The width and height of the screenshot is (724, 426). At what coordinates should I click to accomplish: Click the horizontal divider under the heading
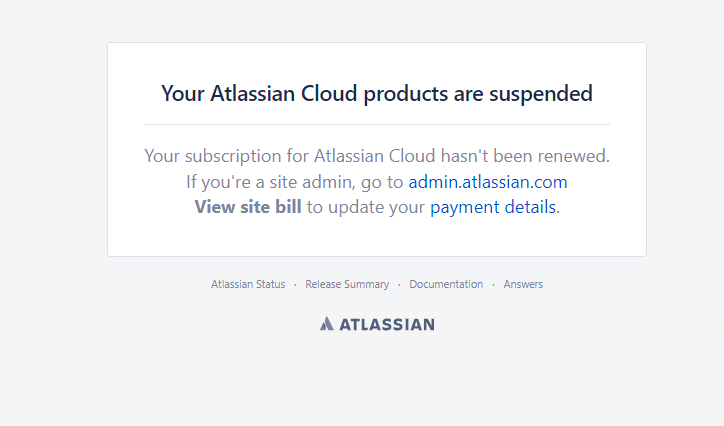click(377, 124)
